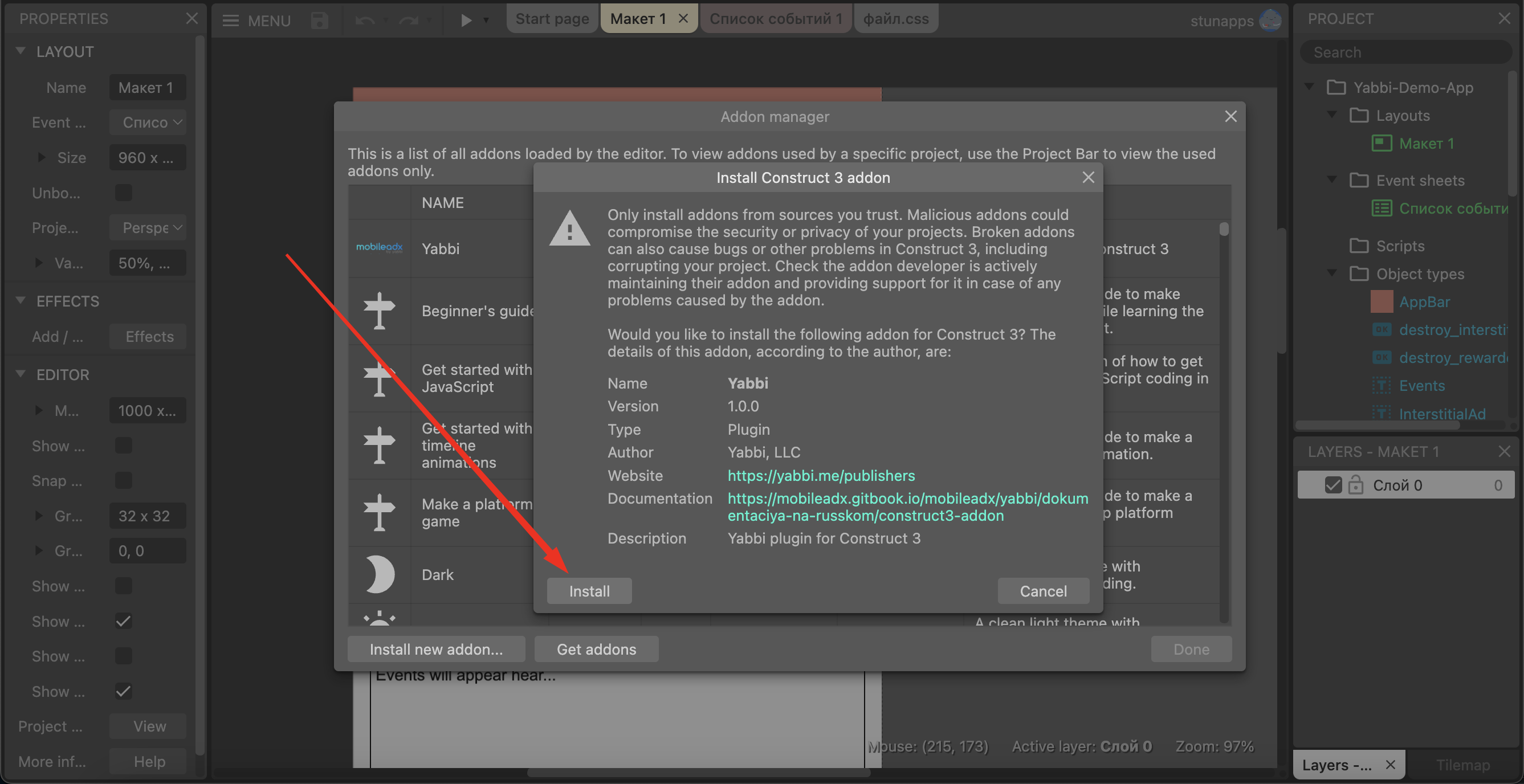The width and height of the screenshot is (1524, 784).
Task: Open the Projection Perspective dropdown
Action: tap(148, 228)
